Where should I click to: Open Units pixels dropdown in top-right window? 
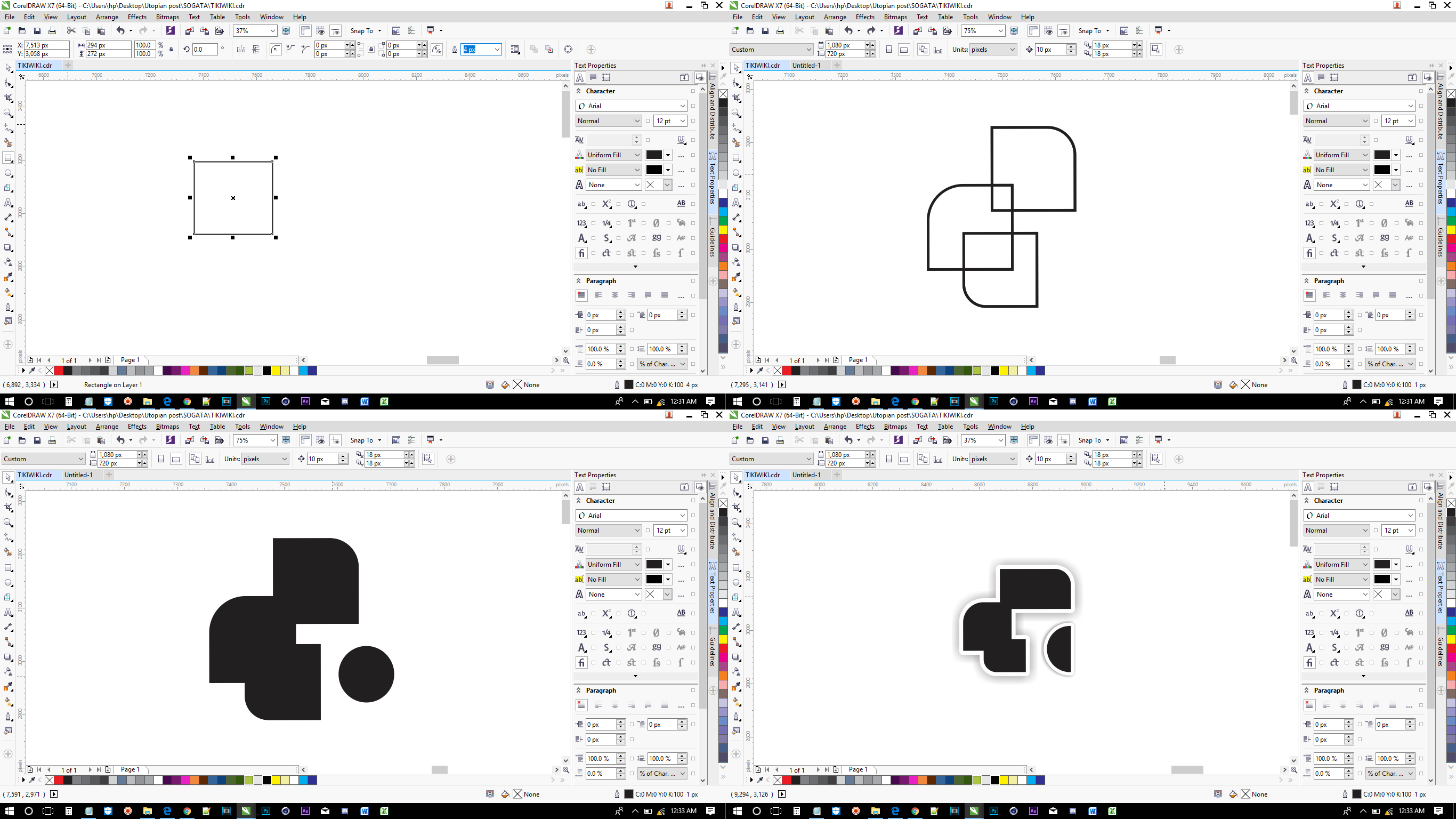tap(1012, 50)
